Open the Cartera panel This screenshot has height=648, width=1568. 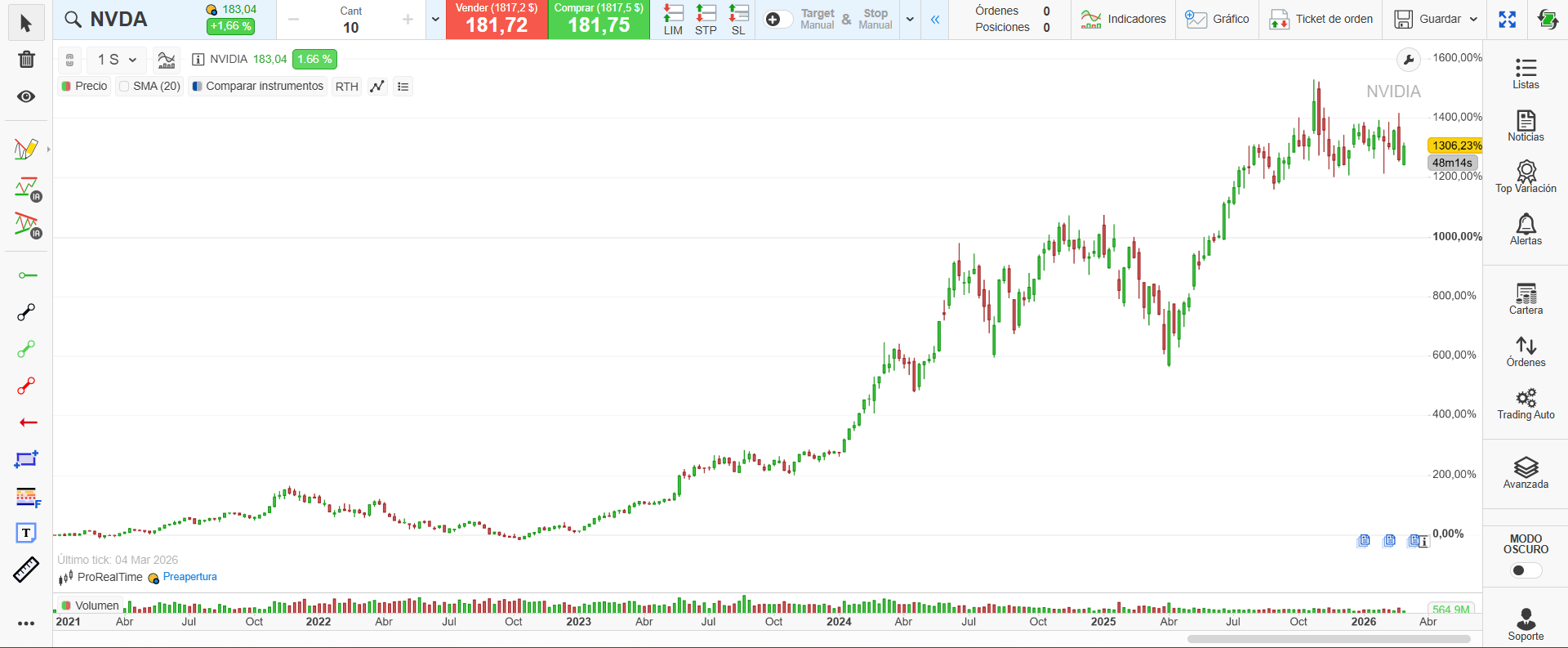[x=1526, y=299]
